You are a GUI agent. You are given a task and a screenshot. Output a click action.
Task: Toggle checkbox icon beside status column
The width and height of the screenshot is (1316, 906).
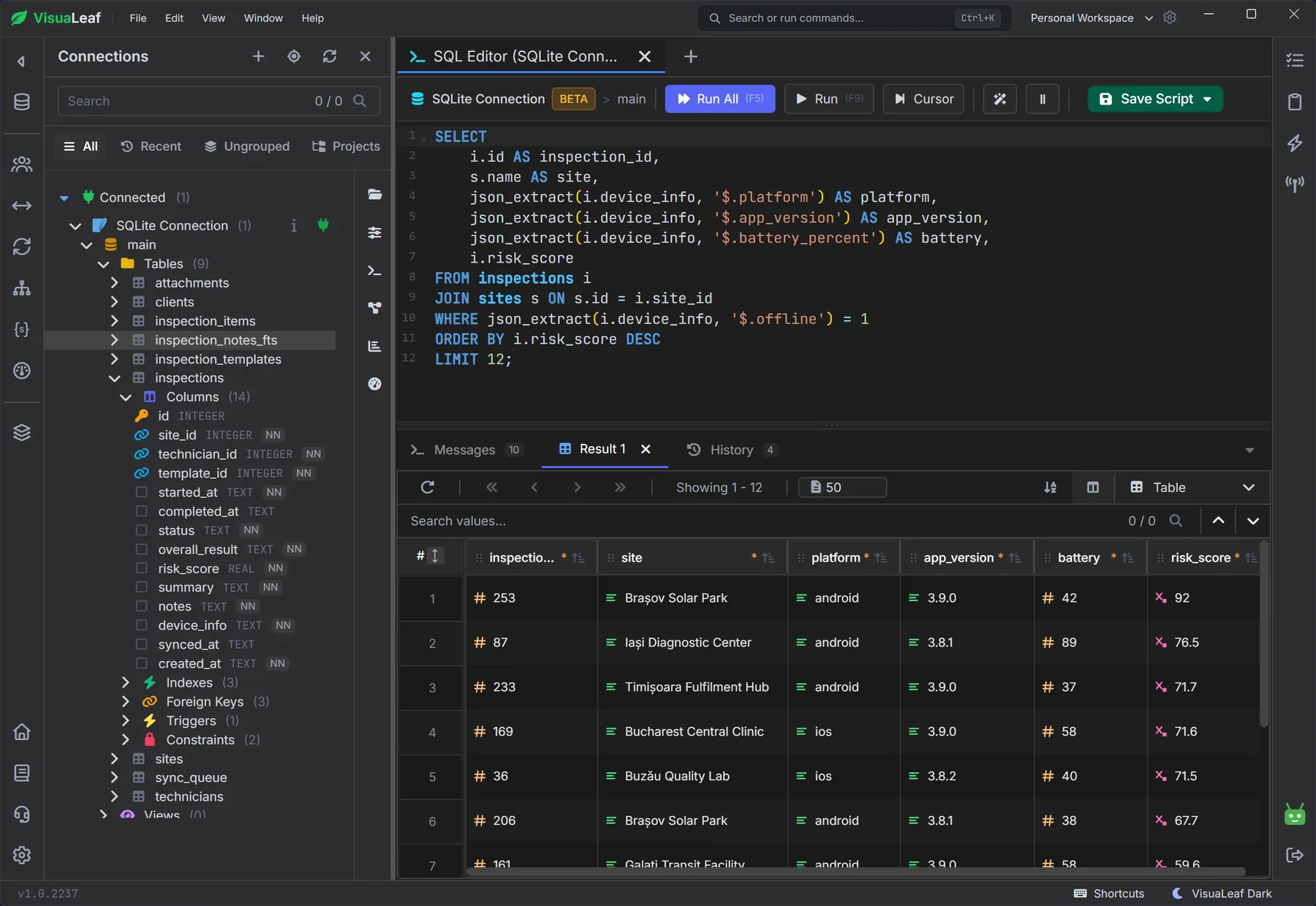point(142,530)
